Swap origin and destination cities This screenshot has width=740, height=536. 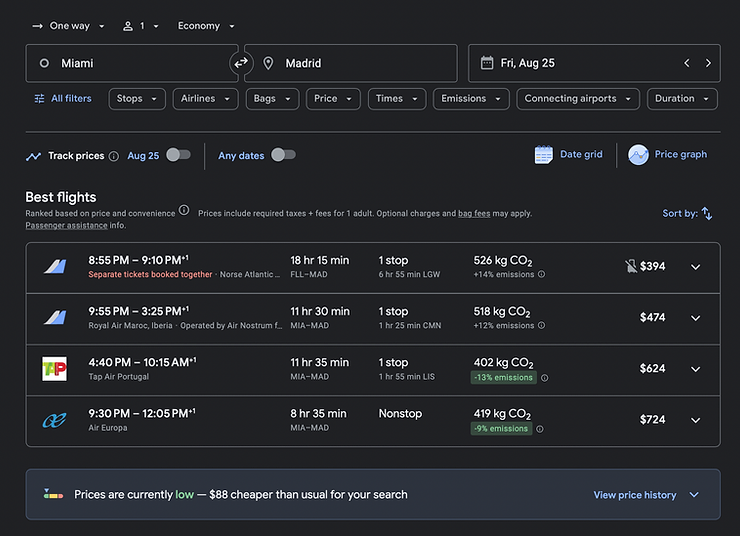(241, 63)
